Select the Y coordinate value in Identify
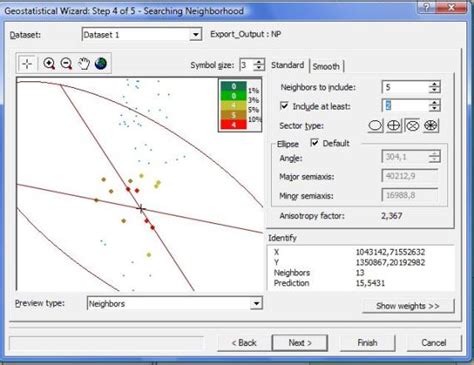474x365 pixels. tap(390, 262)
